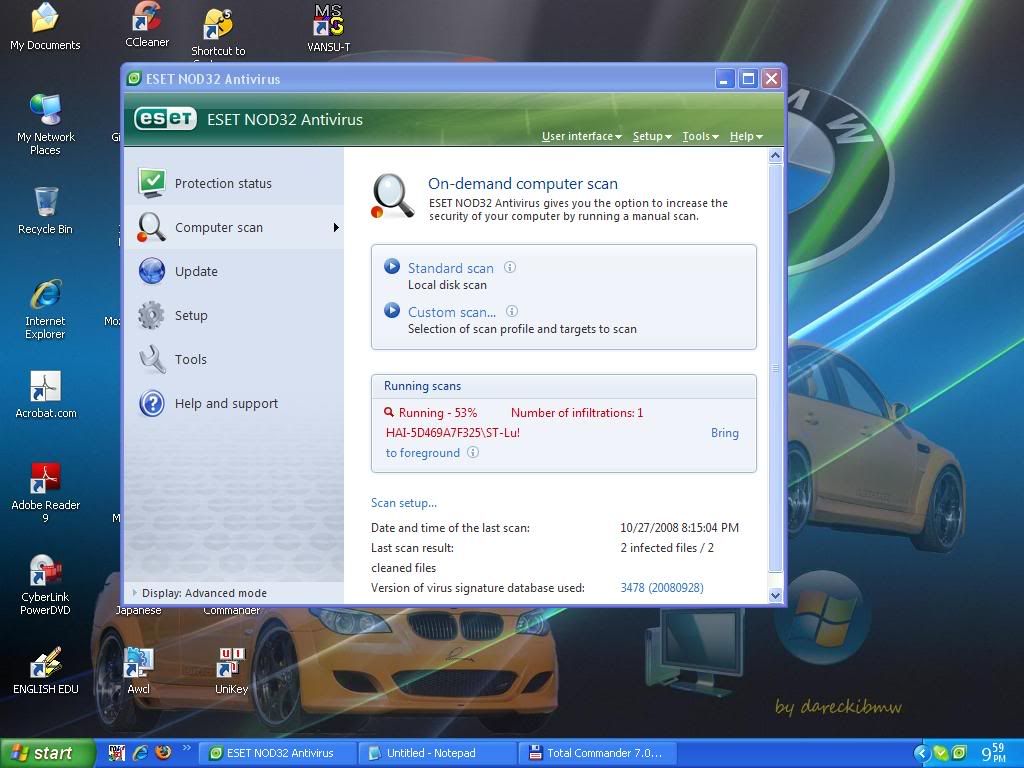Click taskbar clock showing 9:59 PM
The width and height of the screenshot is (1024, 768).
point(993,753)
